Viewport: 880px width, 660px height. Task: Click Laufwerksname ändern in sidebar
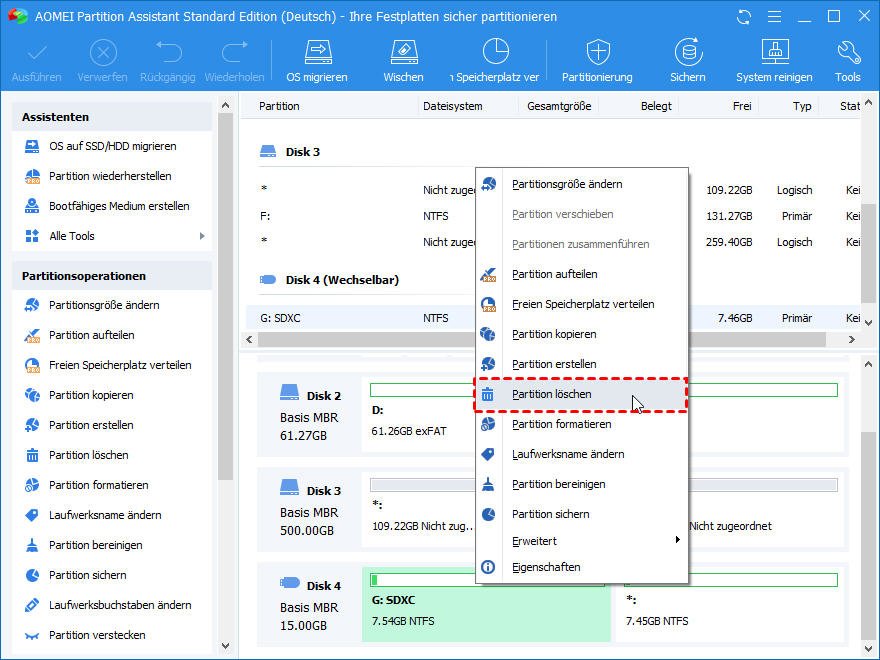105,515
